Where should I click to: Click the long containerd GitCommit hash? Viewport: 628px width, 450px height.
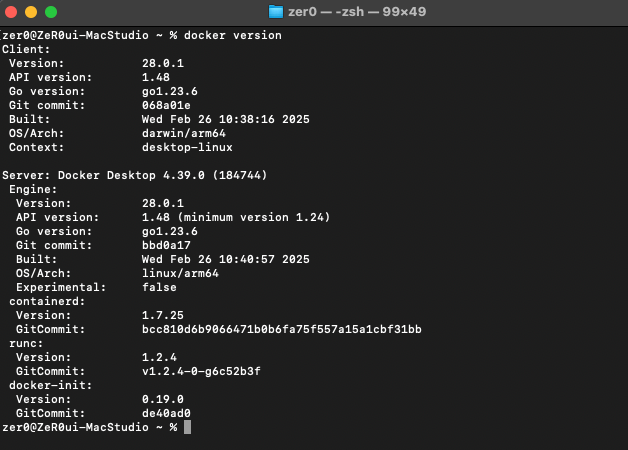pyautogui.click(x=282, y=329)
